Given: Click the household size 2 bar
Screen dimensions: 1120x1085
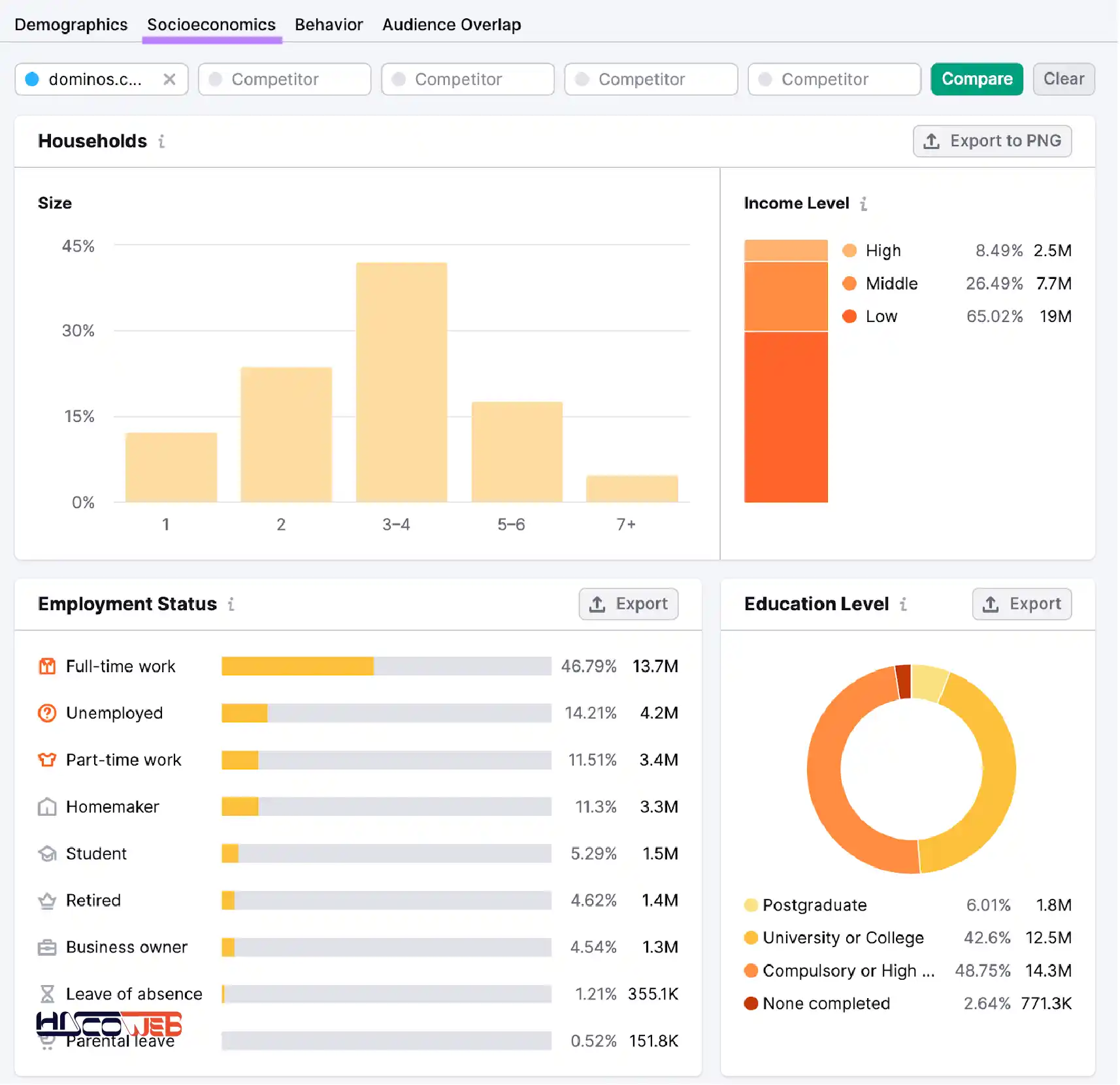Looking at the screenshot, I should tap(286, 435).
